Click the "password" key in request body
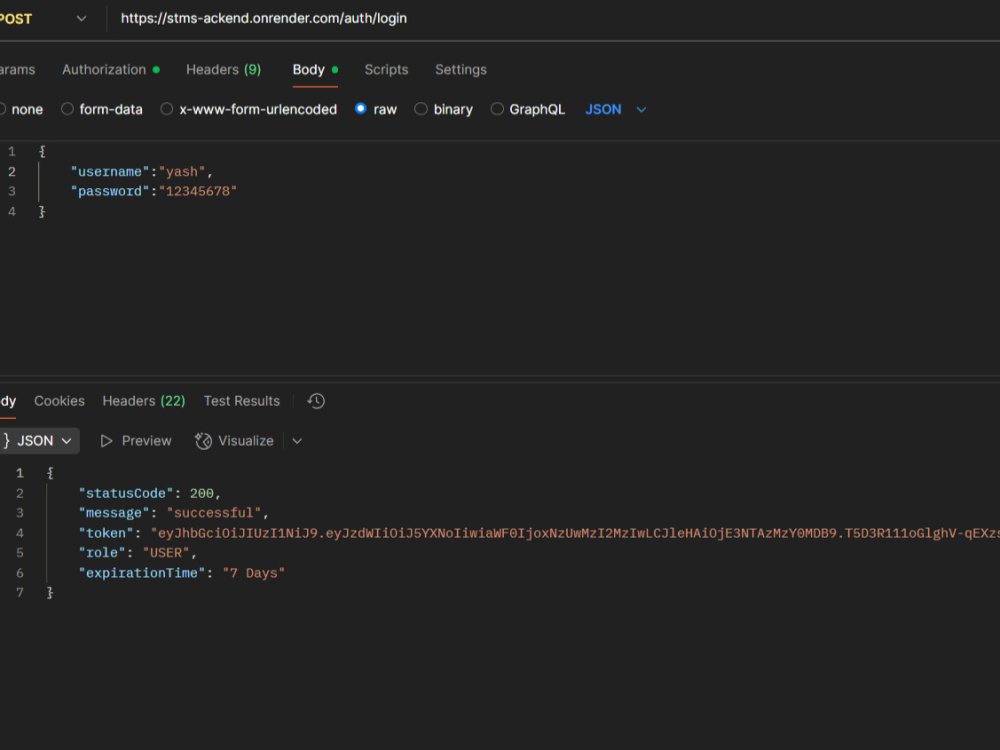Viewport: 1000px width, 750px height. pos(110,191)
